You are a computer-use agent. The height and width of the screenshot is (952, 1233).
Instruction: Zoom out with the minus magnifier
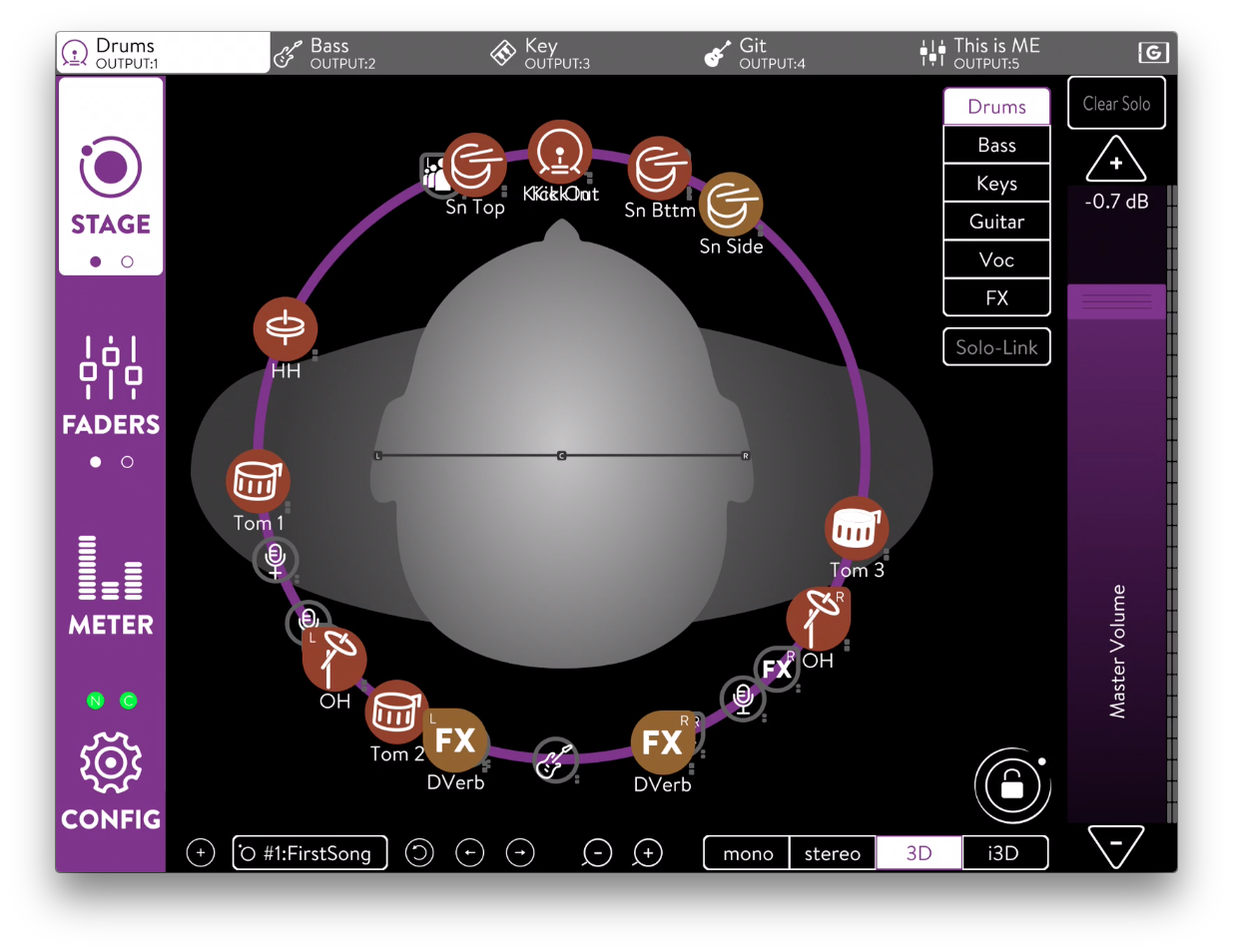click(597, 853)
